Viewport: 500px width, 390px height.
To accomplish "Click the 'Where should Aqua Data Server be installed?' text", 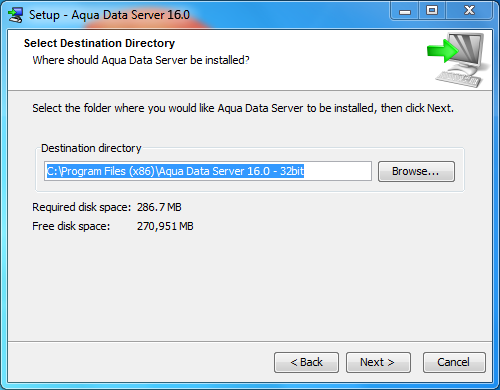I will (x=141, y=60).
